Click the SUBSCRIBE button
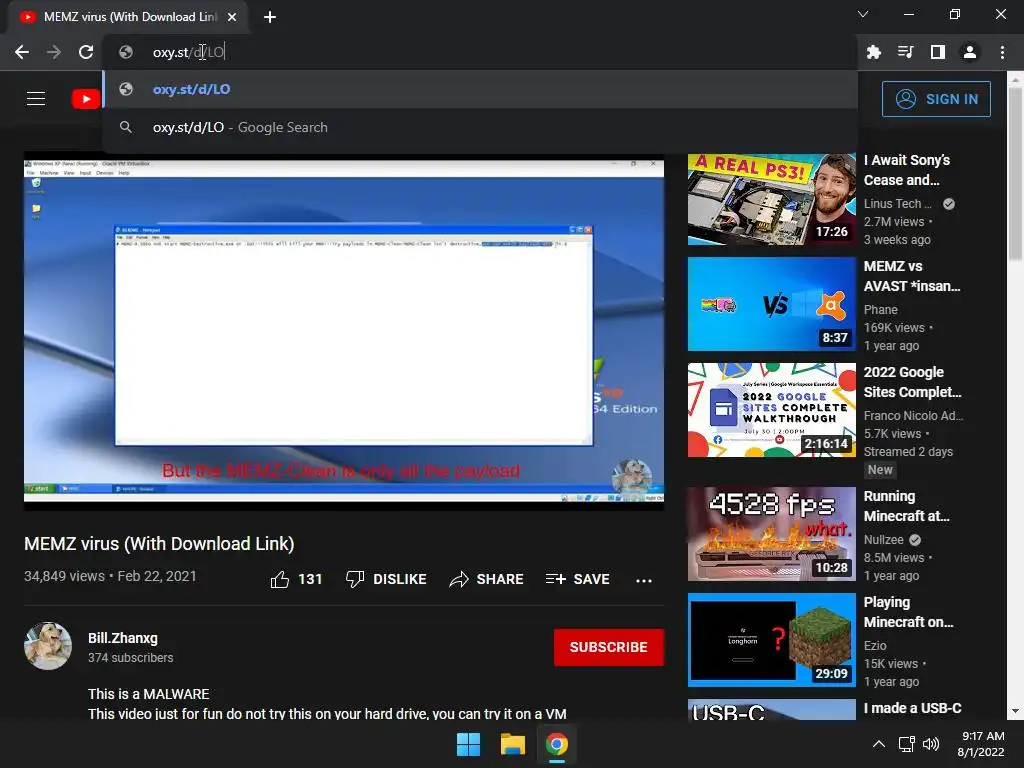The image size is (1024, 768). [609, 647]
